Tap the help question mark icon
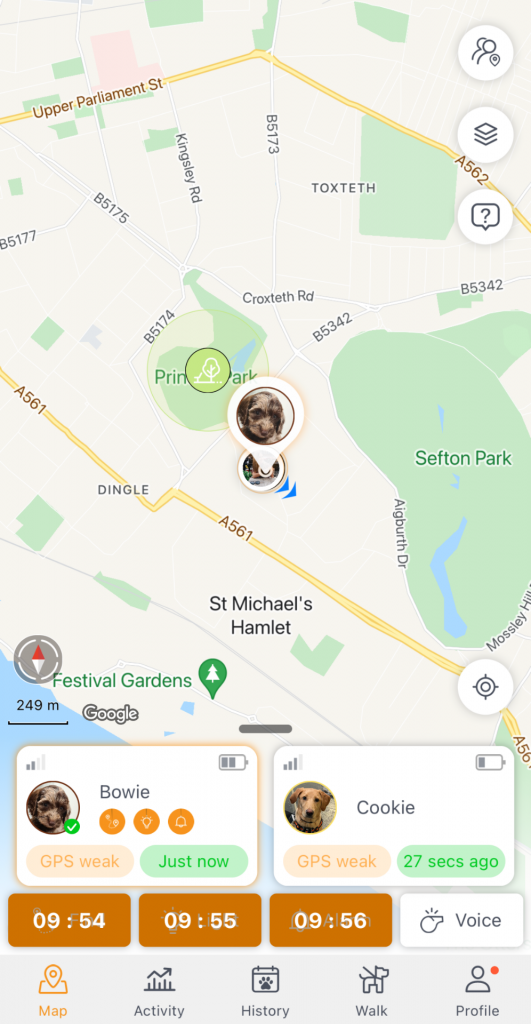 tap(485, 216)
